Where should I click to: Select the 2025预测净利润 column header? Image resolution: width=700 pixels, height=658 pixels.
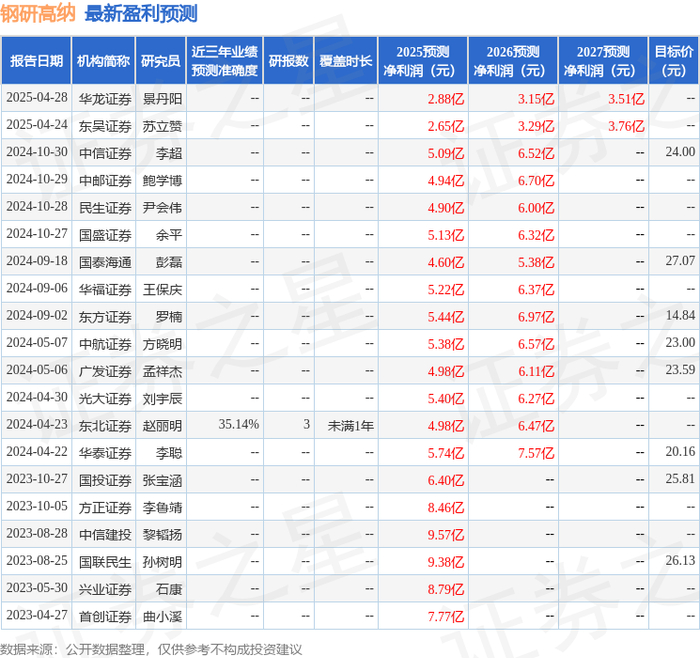(423, 61)
